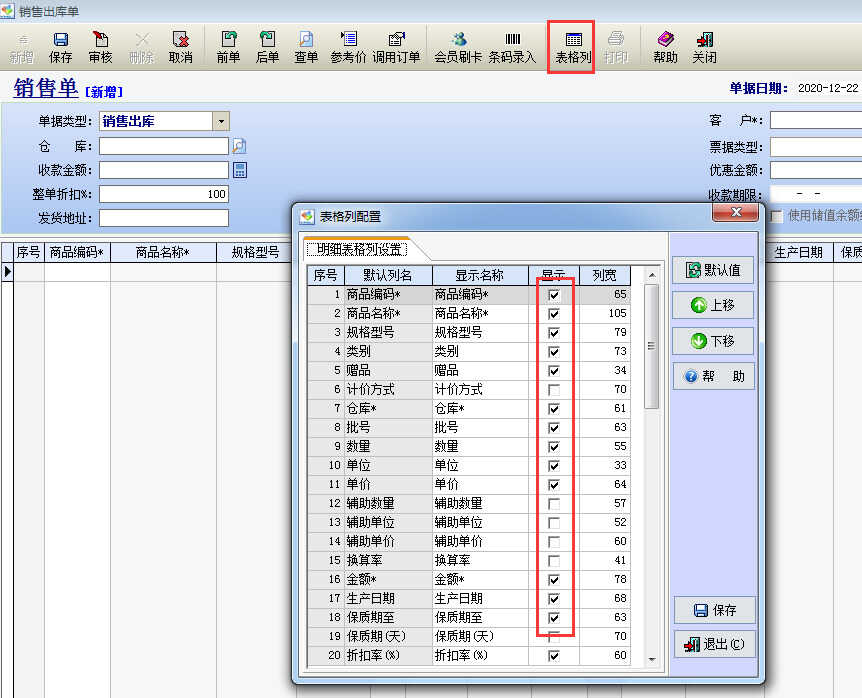Toggle display checkbox for 折扣率(%)

click(554, 656)
